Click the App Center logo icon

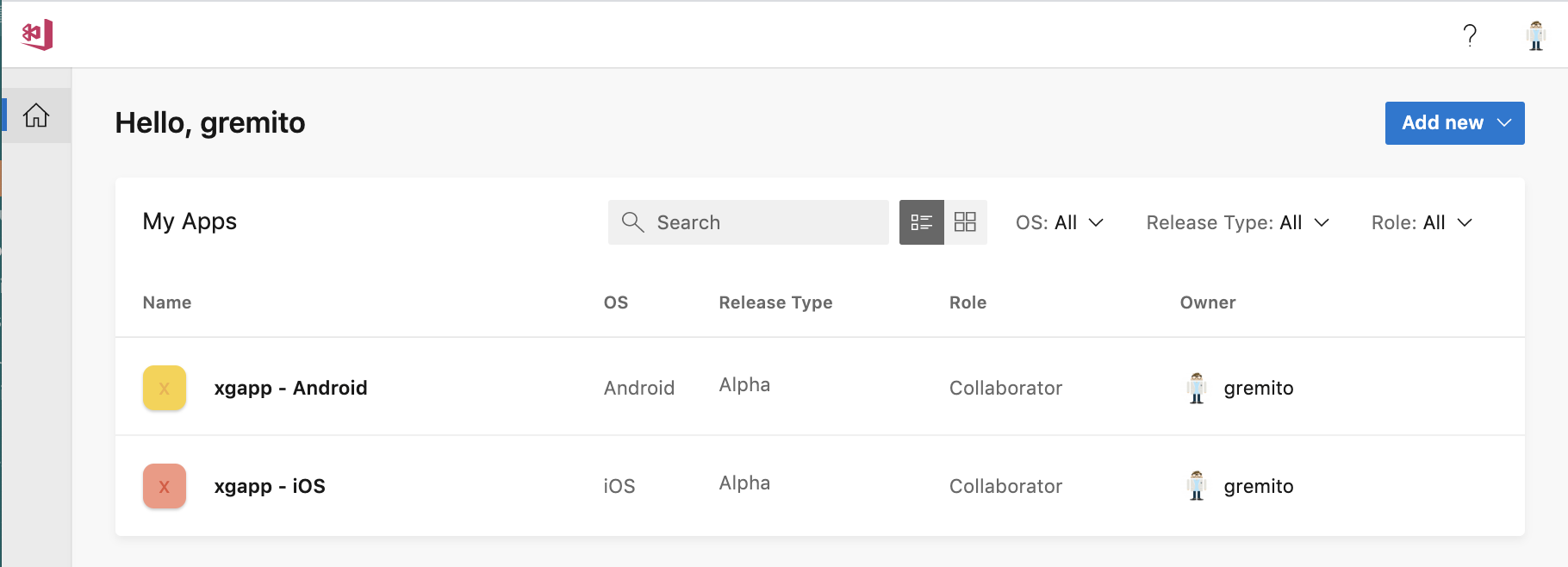38,34
